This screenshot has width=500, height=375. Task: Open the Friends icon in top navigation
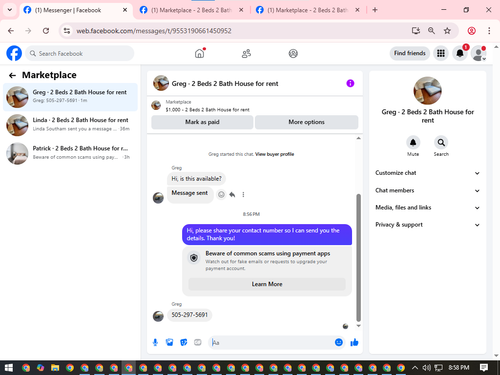click(246, 53)
